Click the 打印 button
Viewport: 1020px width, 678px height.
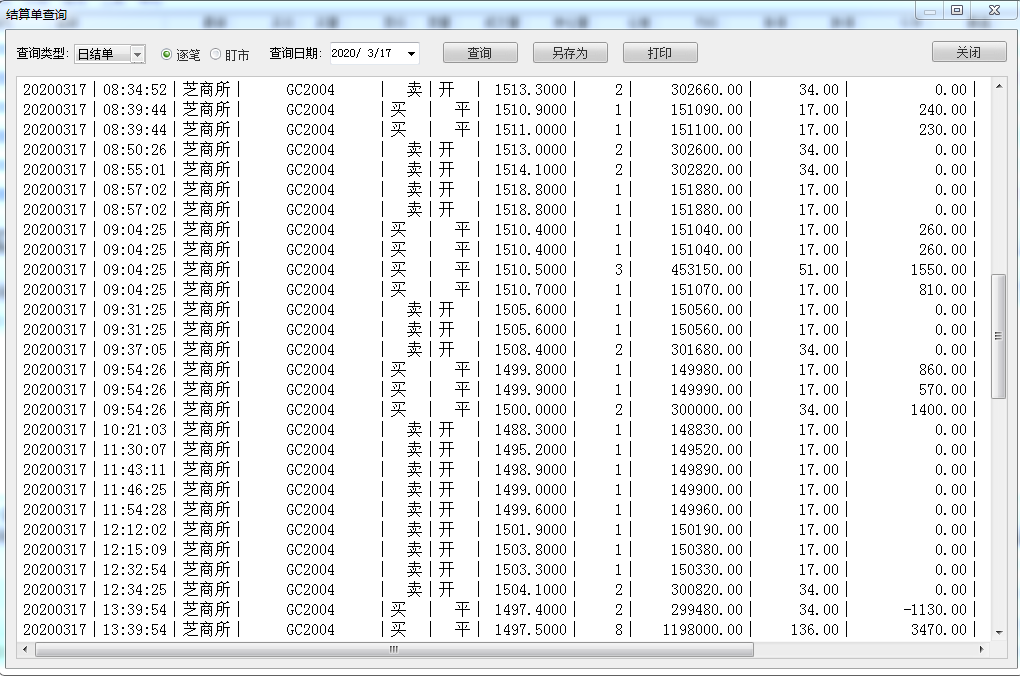point(660,53)
